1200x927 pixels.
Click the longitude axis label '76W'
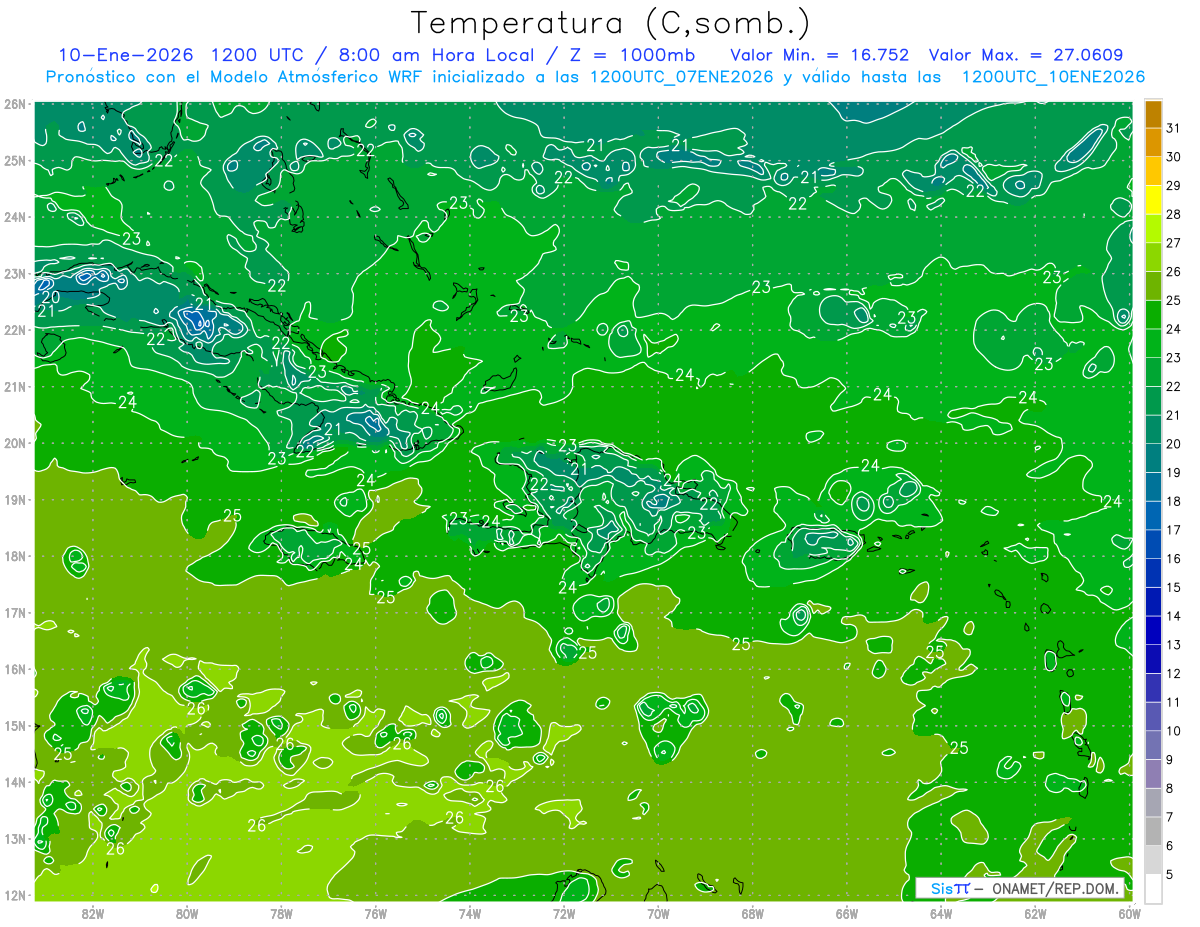(x=376, y=913)
